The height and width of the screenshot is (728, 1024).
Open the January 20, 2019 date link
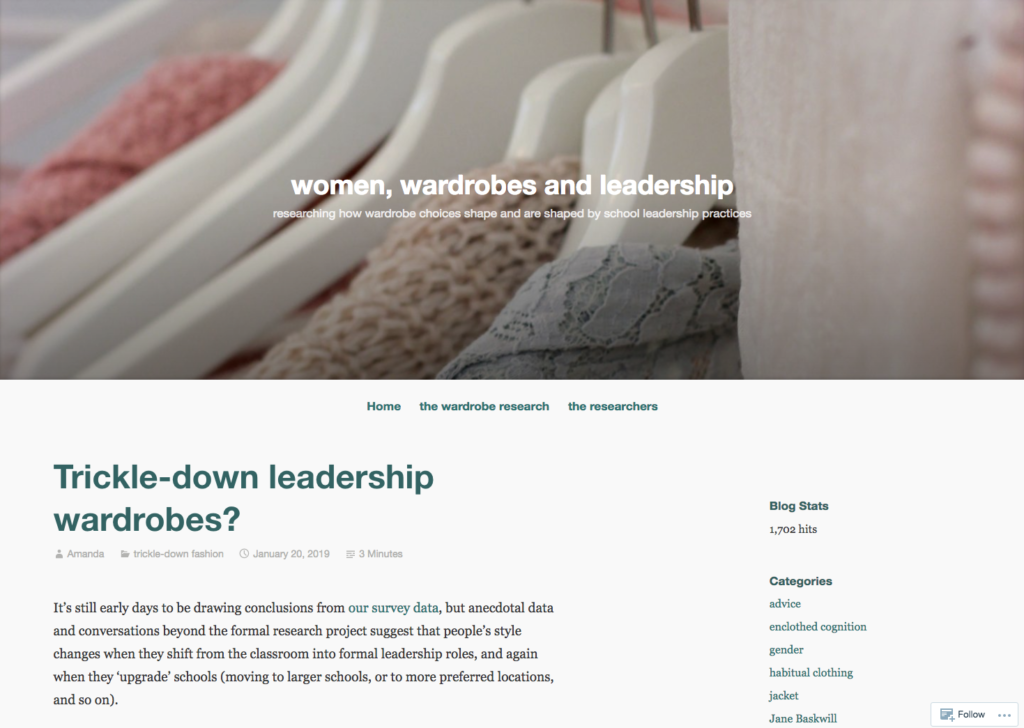(x=291, y=554)
